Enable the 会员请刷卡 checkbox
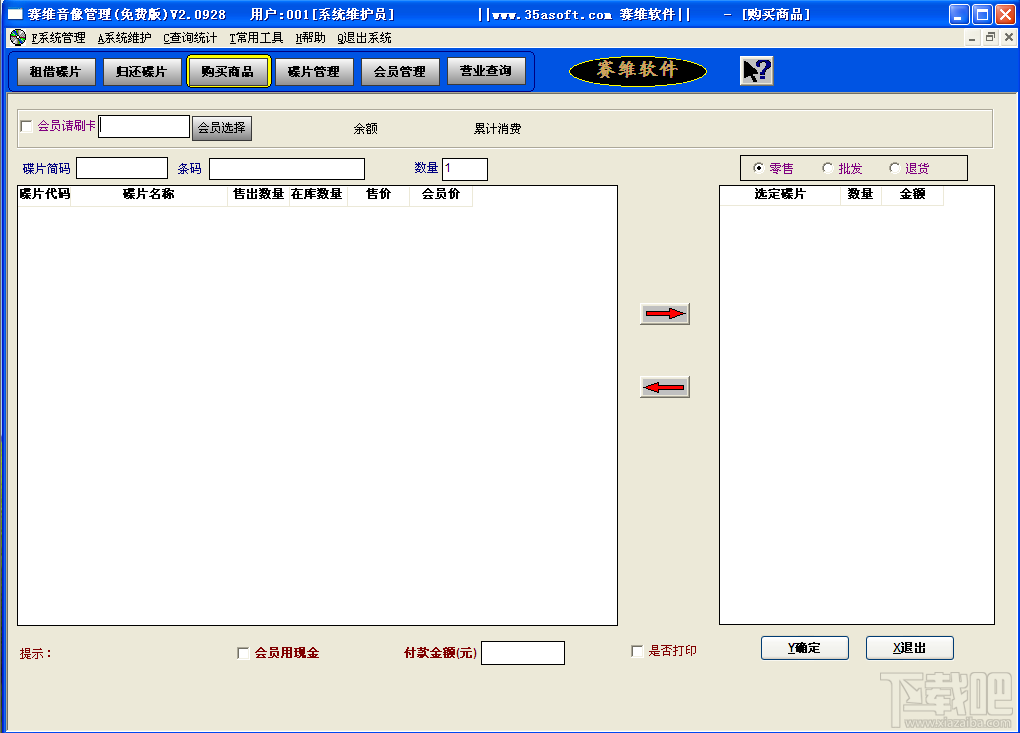 [27, 126]
